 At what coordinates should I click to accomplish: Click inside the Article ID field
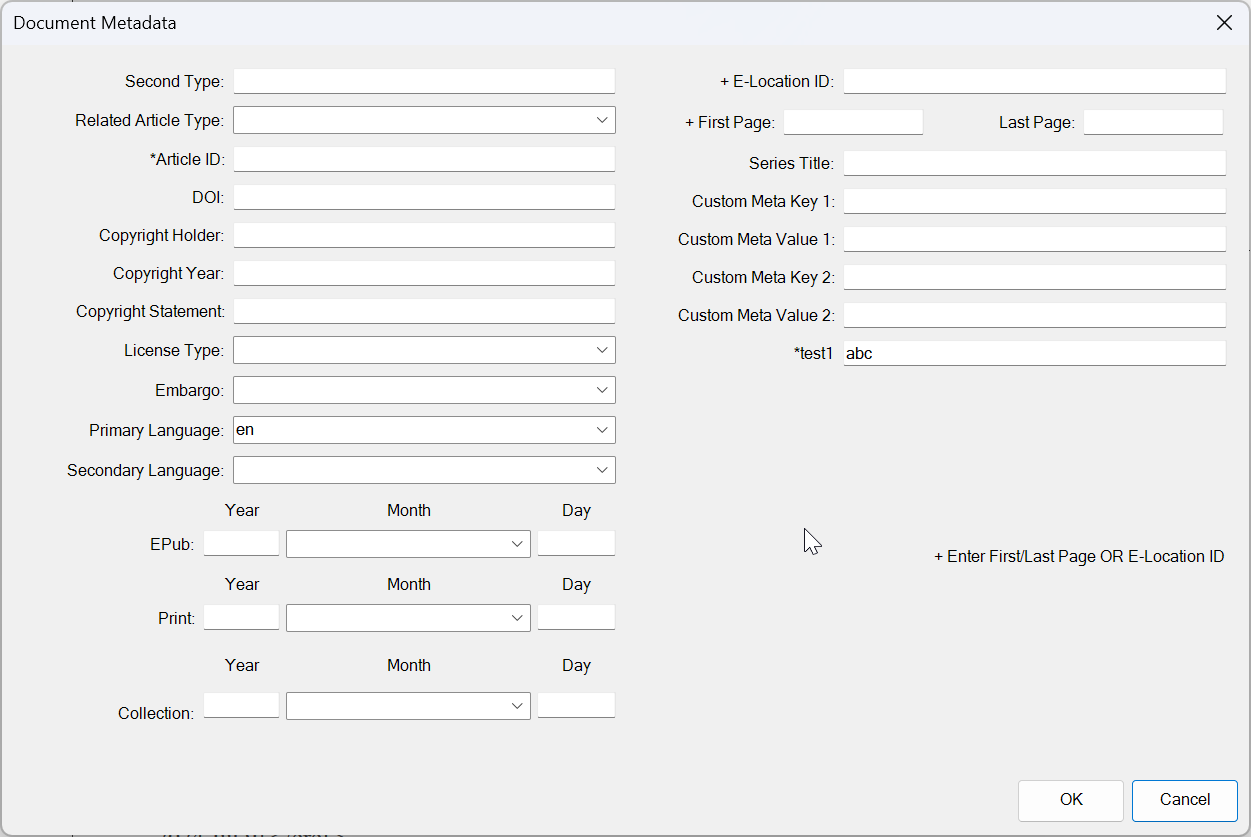click(x=424, y=158)
